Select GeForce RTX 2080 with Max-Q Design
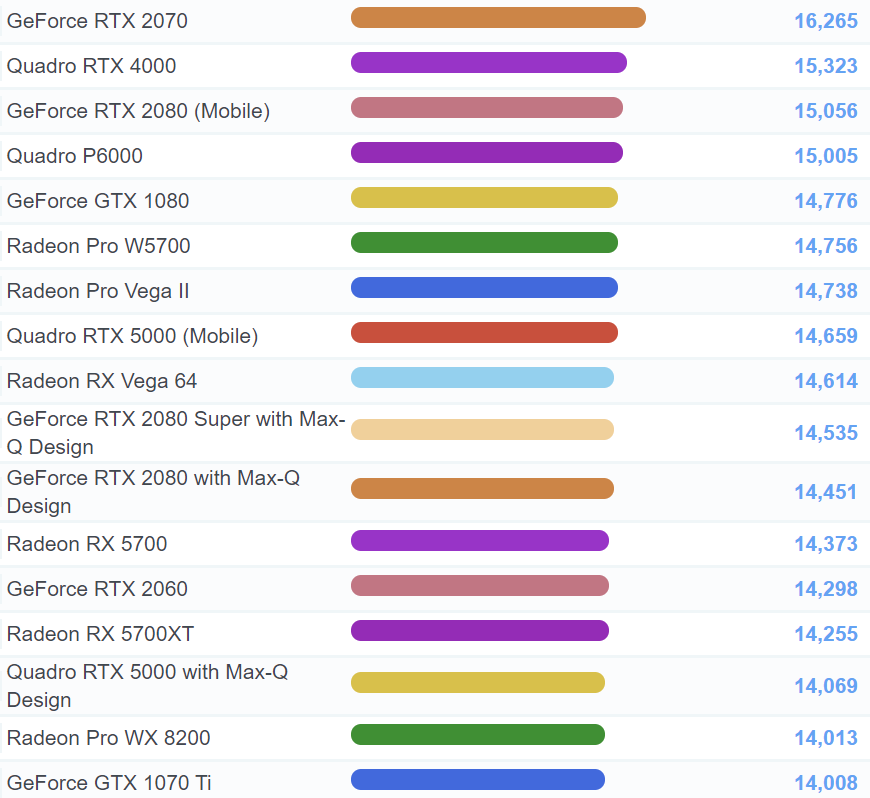Viewport: 870px width, 798px height. (153, 492)
